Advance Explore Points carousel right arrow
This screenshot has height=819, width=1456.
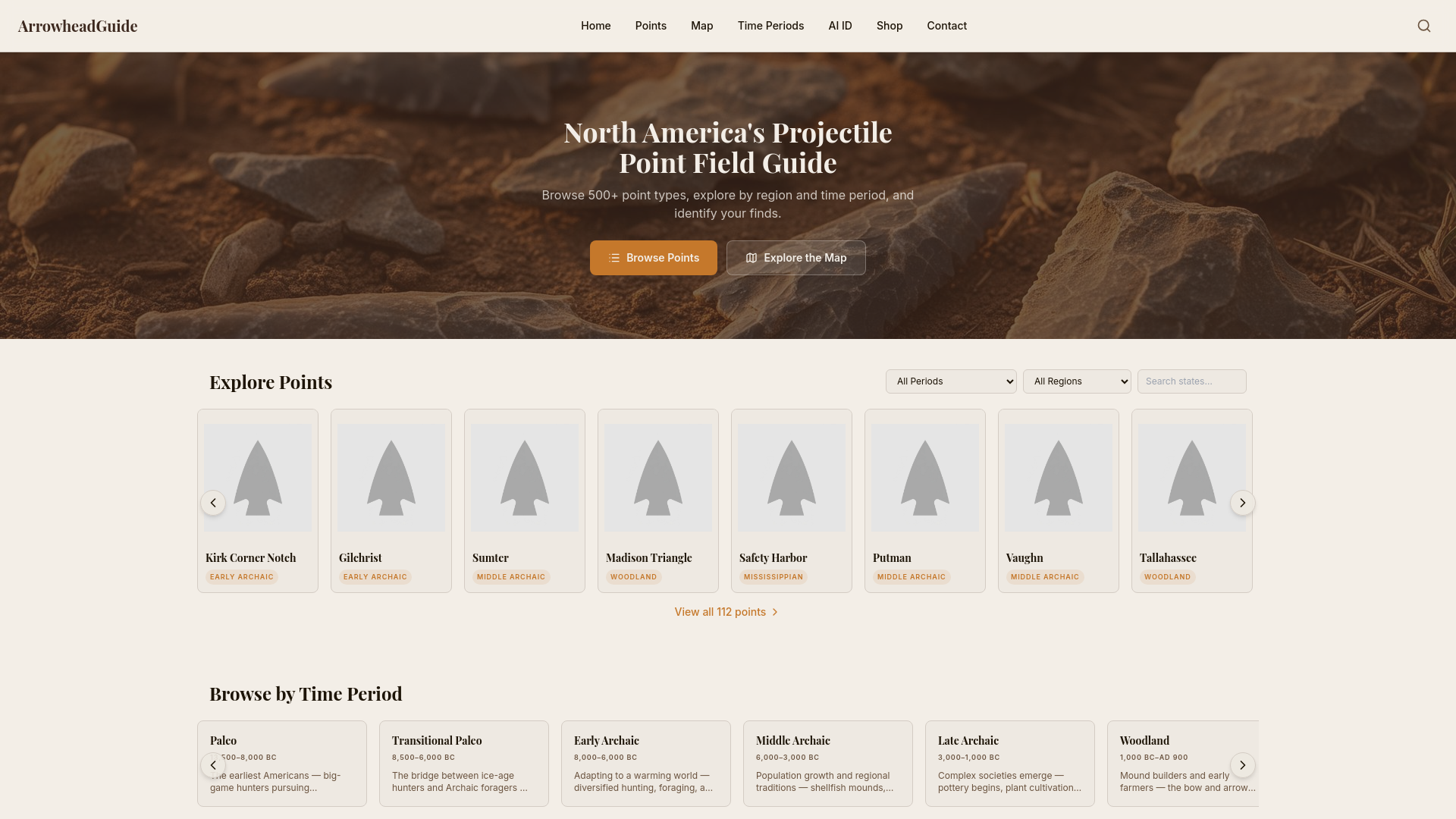[1242, 503]
